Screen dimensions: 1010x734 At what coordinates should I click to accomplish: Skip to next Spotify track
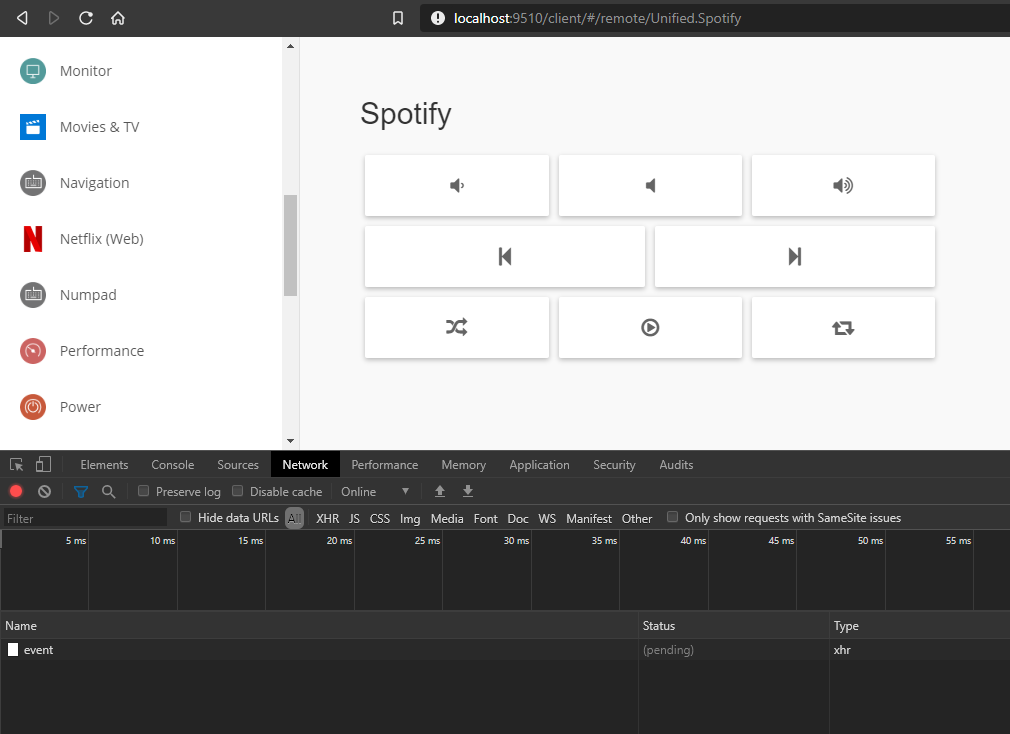pos(795,256)
